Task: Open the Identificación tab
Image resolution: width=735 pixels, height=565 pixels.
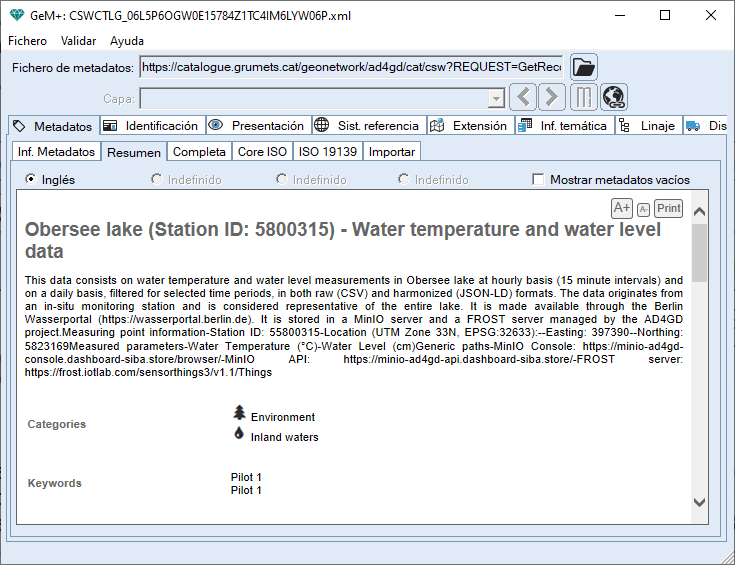Action: 151,126
